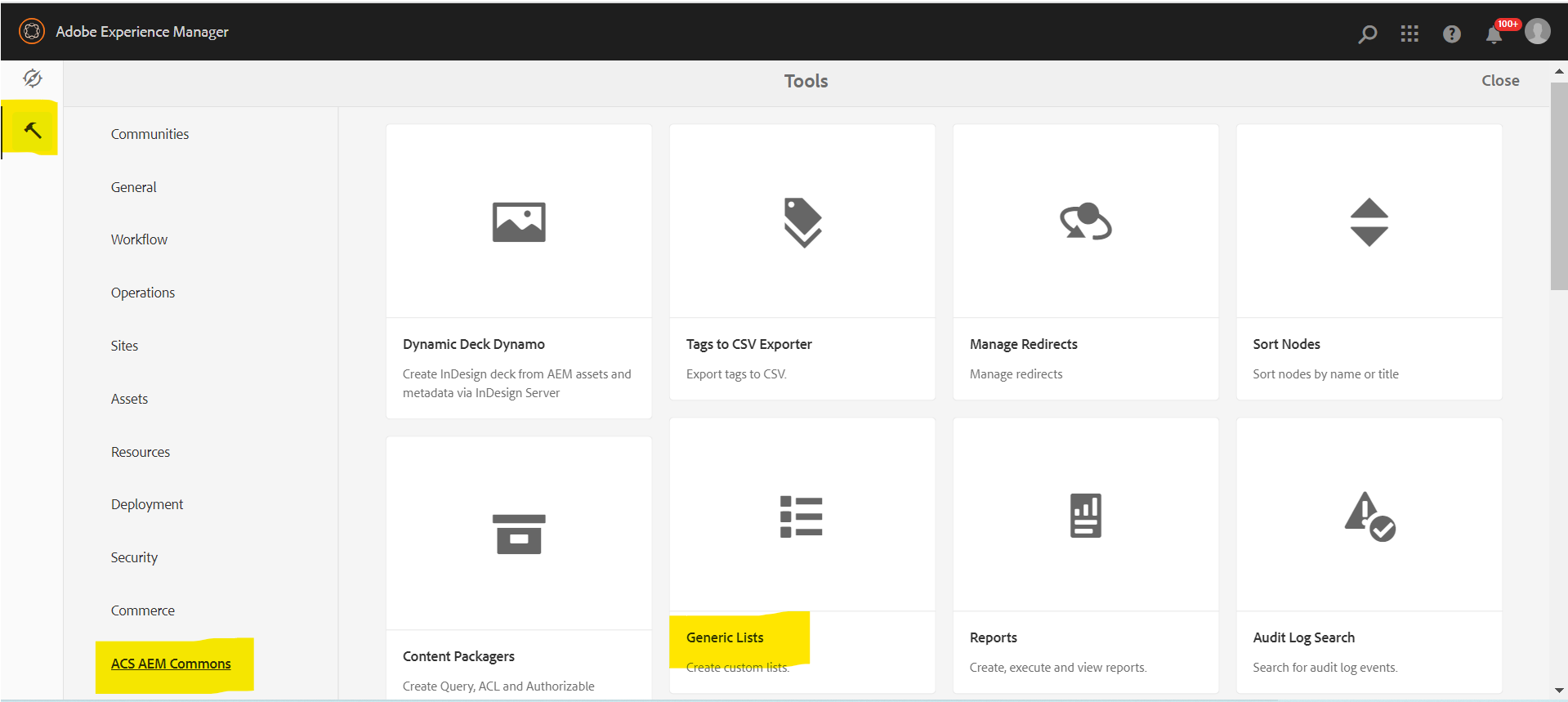Click the Dynamic Deck Dynamo image icon
1568x702 pixels.
pyautogui.click(x=519, y=221)
